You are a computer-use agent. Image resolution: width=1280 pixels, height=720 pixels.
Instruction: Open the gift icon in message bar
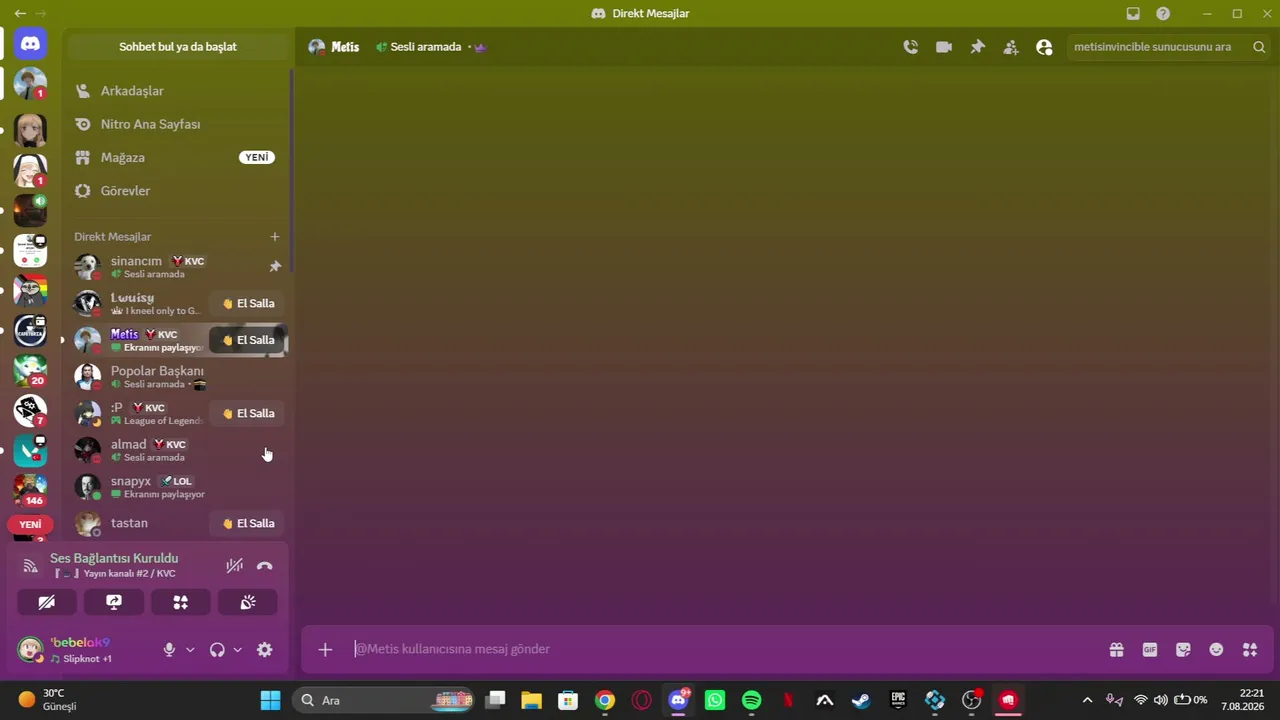point(1116,650)
